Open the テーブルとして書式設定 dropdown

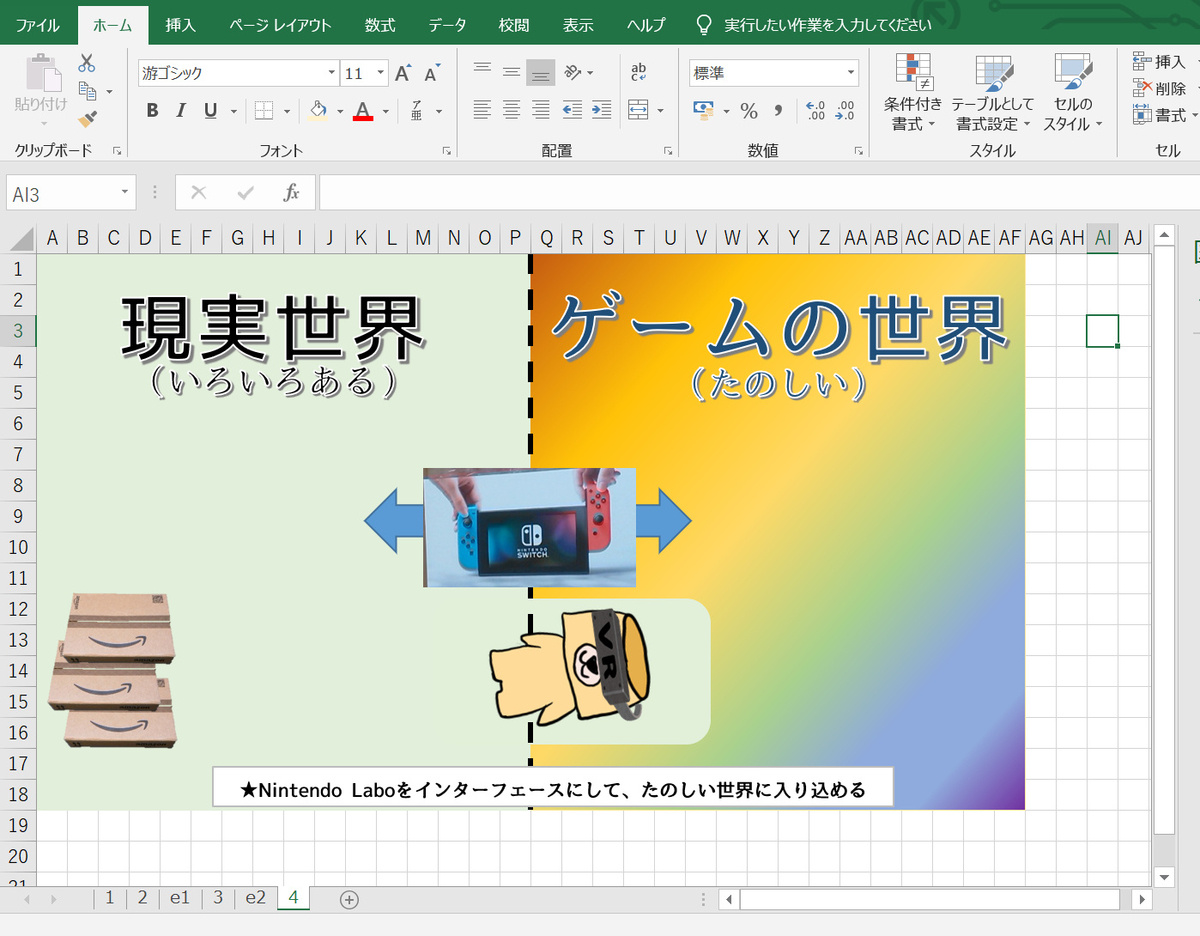tap(993, 93)
